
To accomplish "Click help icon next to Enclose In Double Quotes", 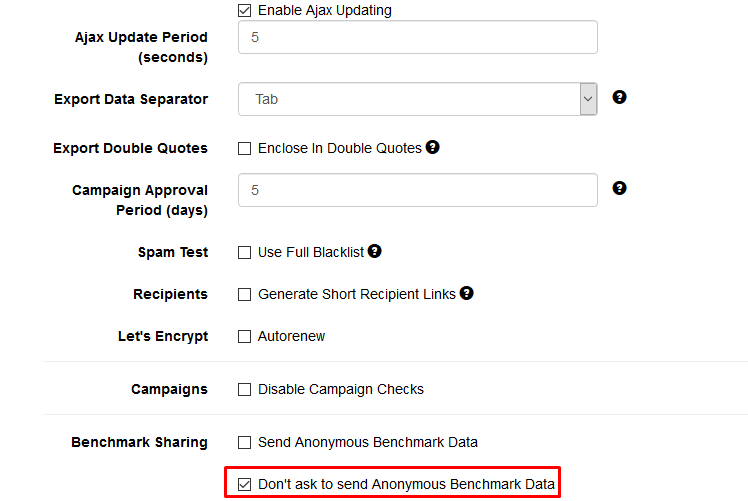I will coord(433,147).
